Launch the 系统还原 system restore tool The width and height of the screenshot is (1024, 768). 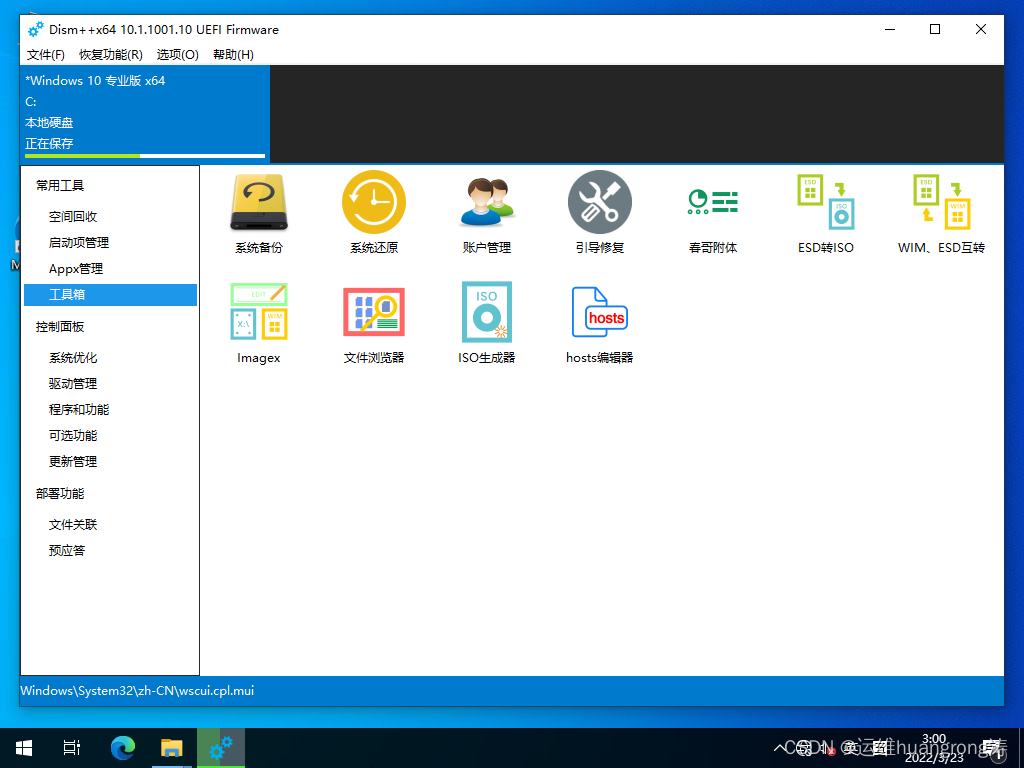coord(374,212)
